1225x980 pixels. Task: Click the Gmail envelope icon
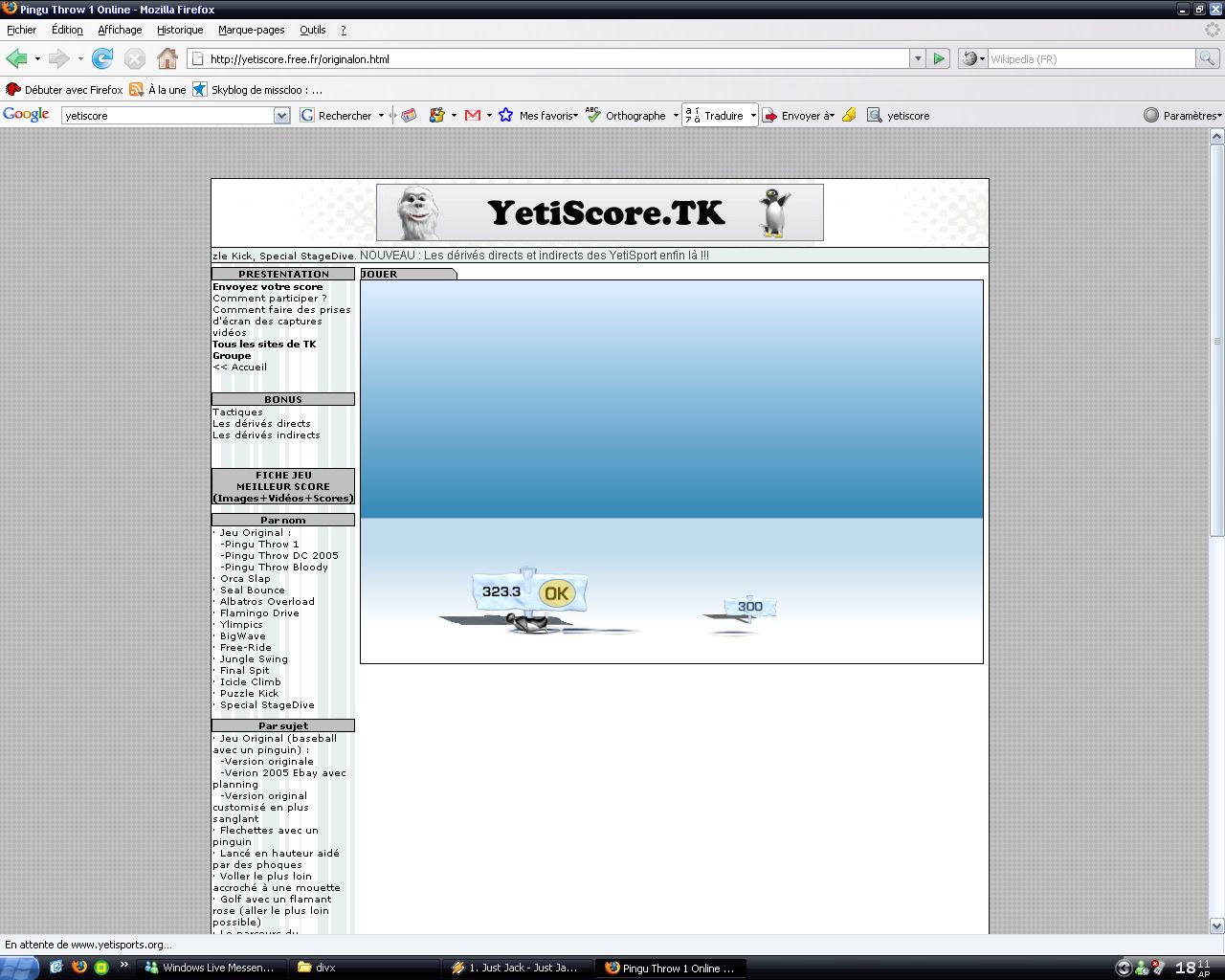[473, 115]
